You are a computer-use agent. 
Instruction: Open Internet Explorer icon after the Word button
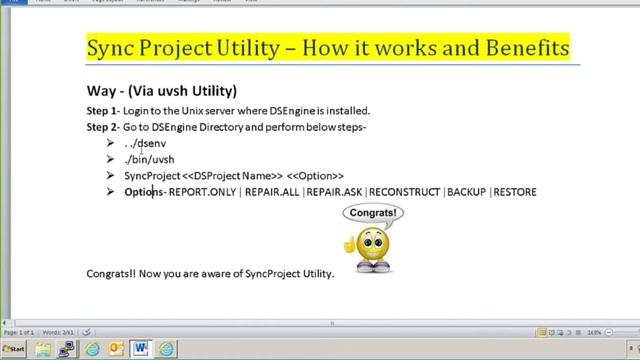(x=166, y=349)
